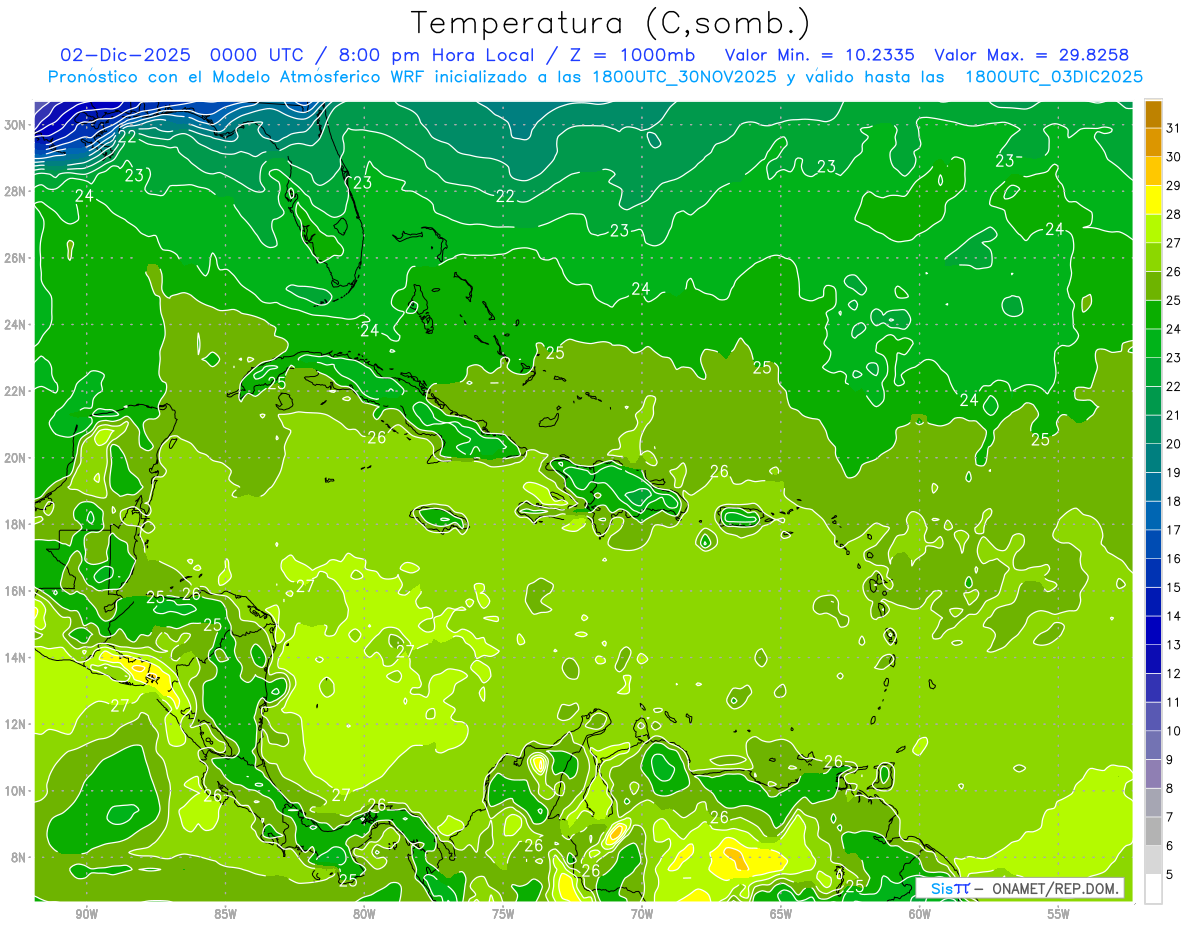Click the '80W' longitude axis label
Viewport: 1200px width, 927px height.
[x=364, y=915]
